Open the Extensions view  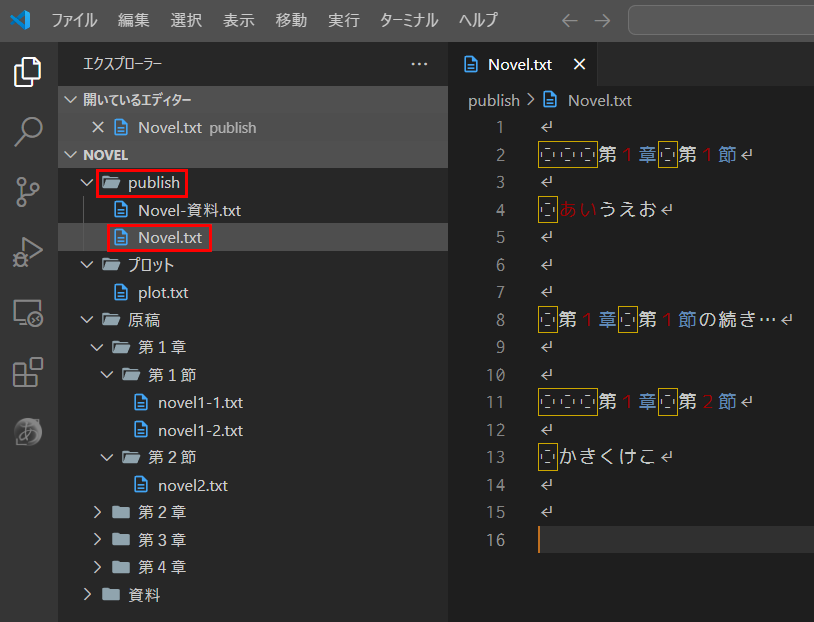[x=28, y=372]
